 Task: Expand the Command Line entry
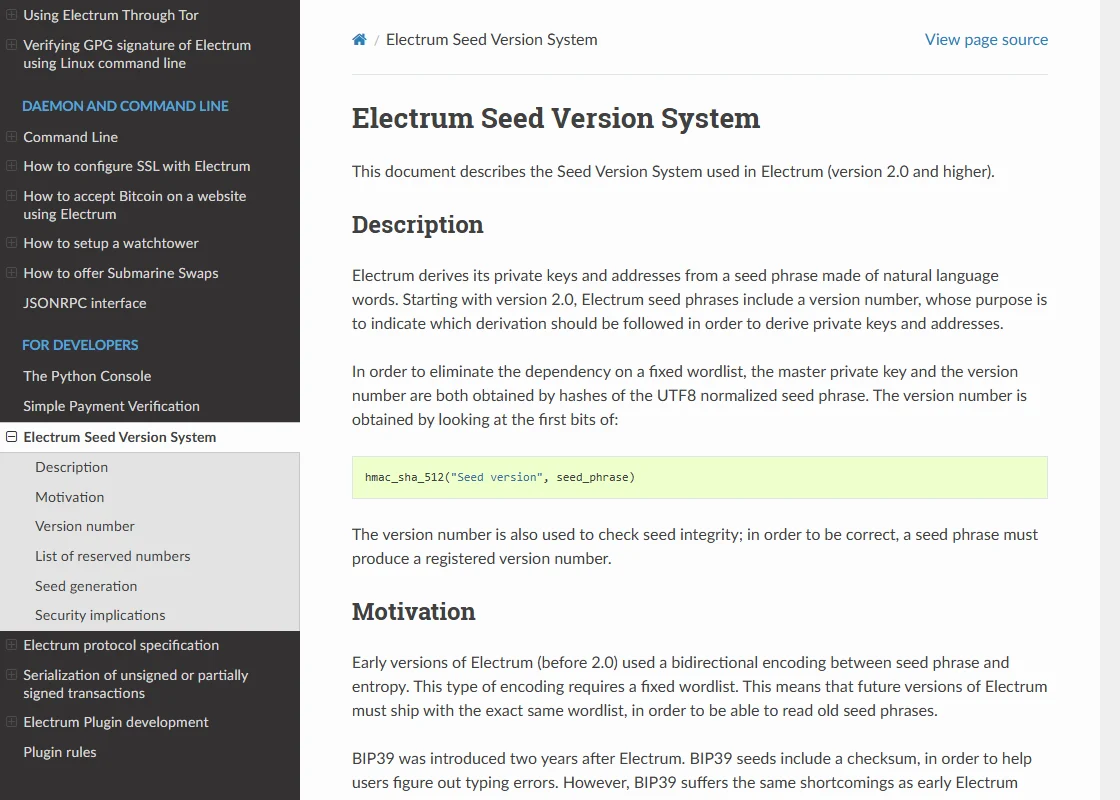pos(11,136)
